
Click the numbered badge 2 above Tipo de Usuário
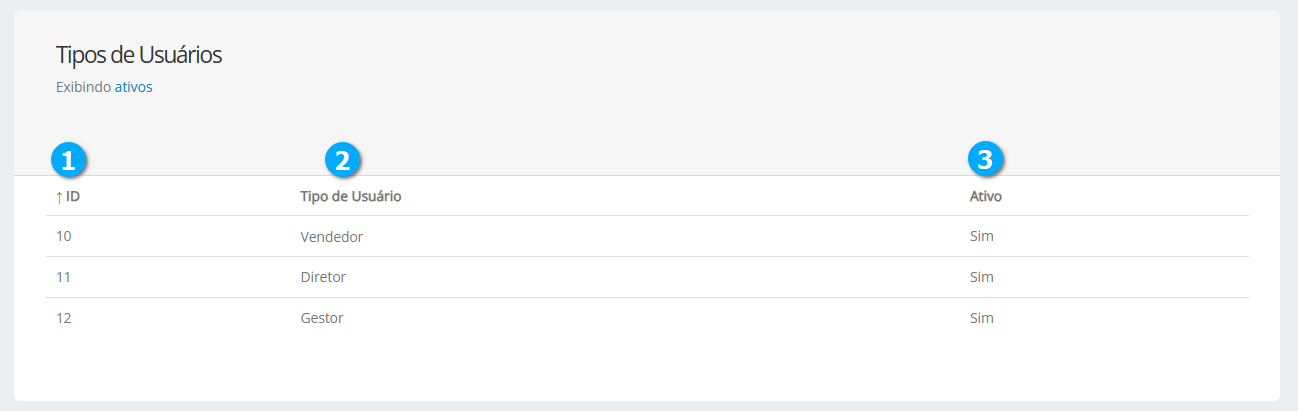tap(343, 158)
